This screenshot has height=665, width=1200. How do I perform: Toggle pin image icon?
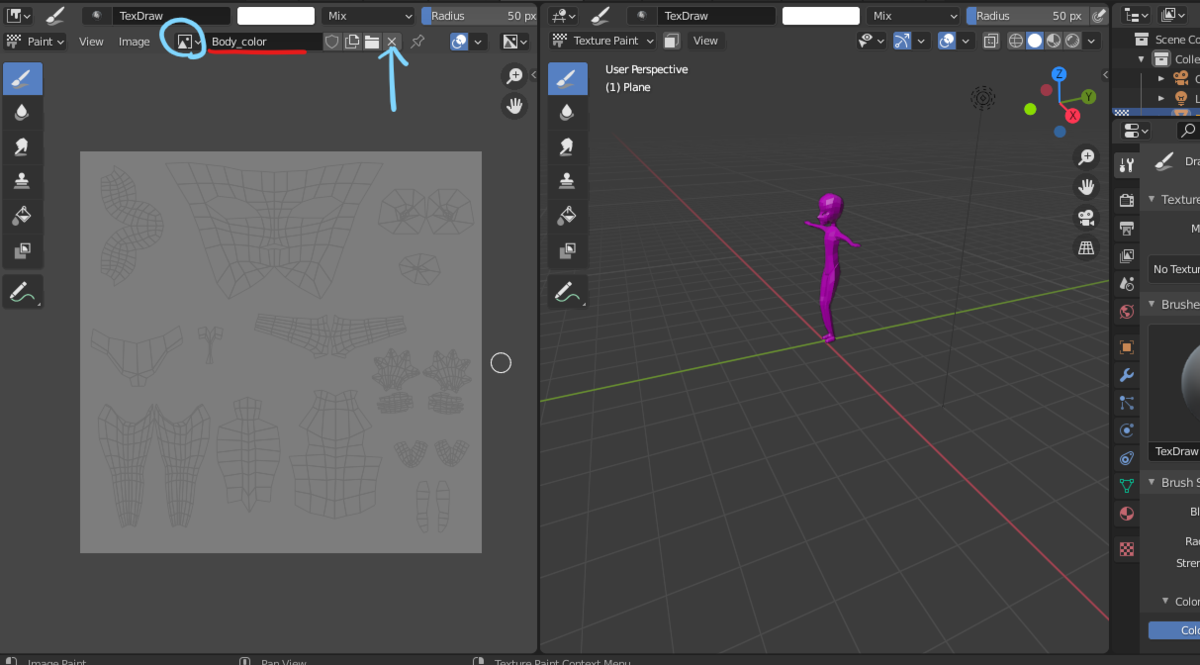coord(417,41)
